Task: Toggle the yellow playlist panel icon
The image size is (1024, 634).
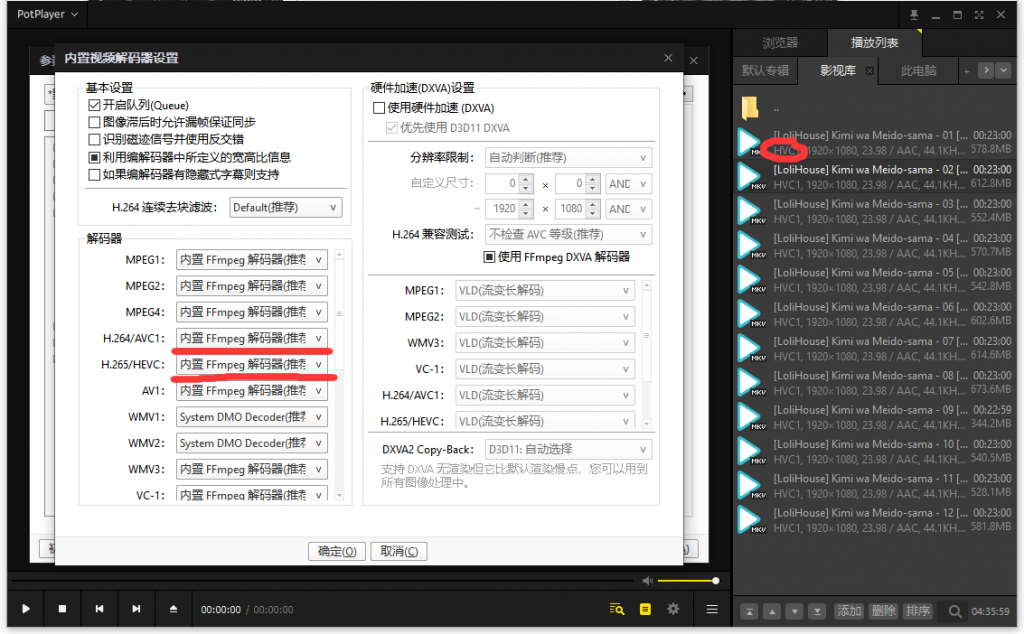Action: click(645, 608)
